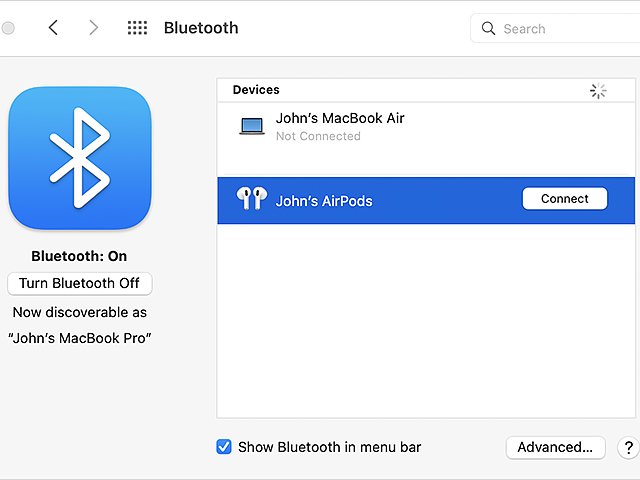Connect to John's AirPods
640x480 pixels.
point(564,199)
